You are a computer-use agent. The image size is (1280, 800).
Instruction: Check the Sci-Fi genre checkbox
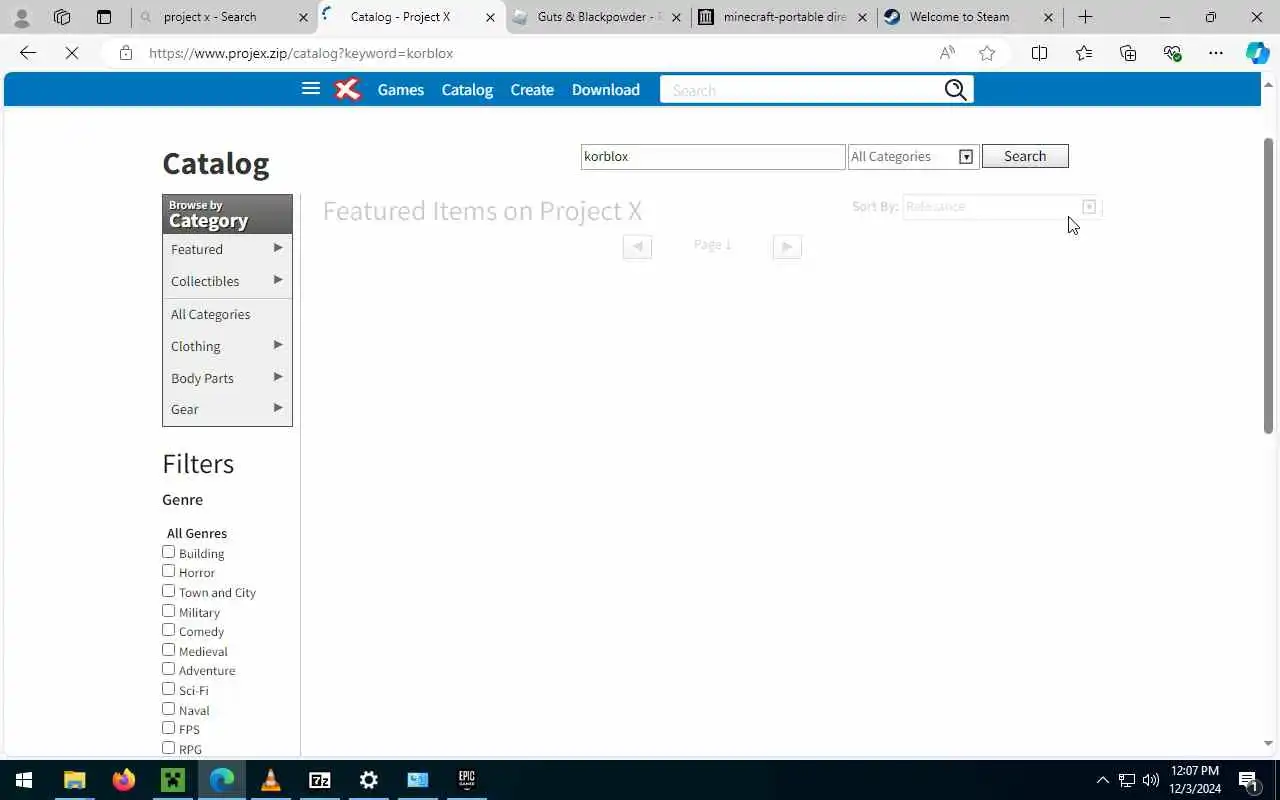pyautogui.click(x=168, y=689)
